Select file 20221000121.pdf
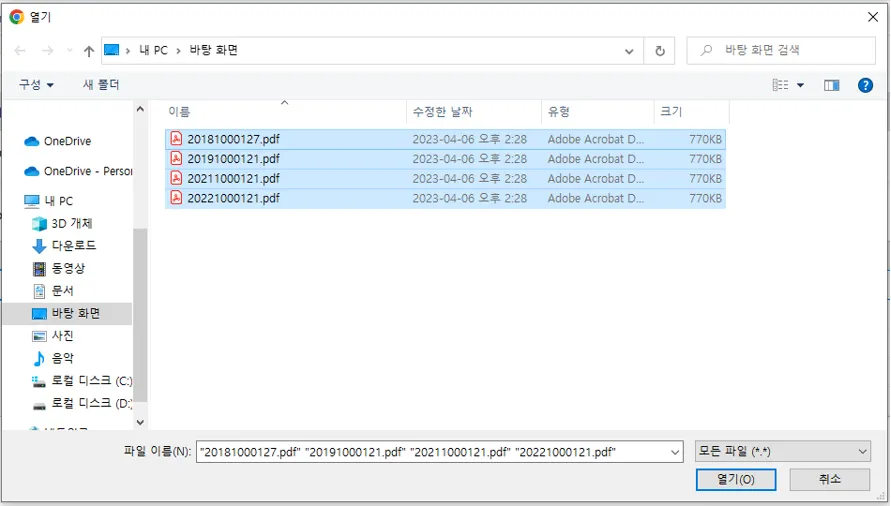The width and height of the screenshot is (891, 506). click(x=445, y=198)
